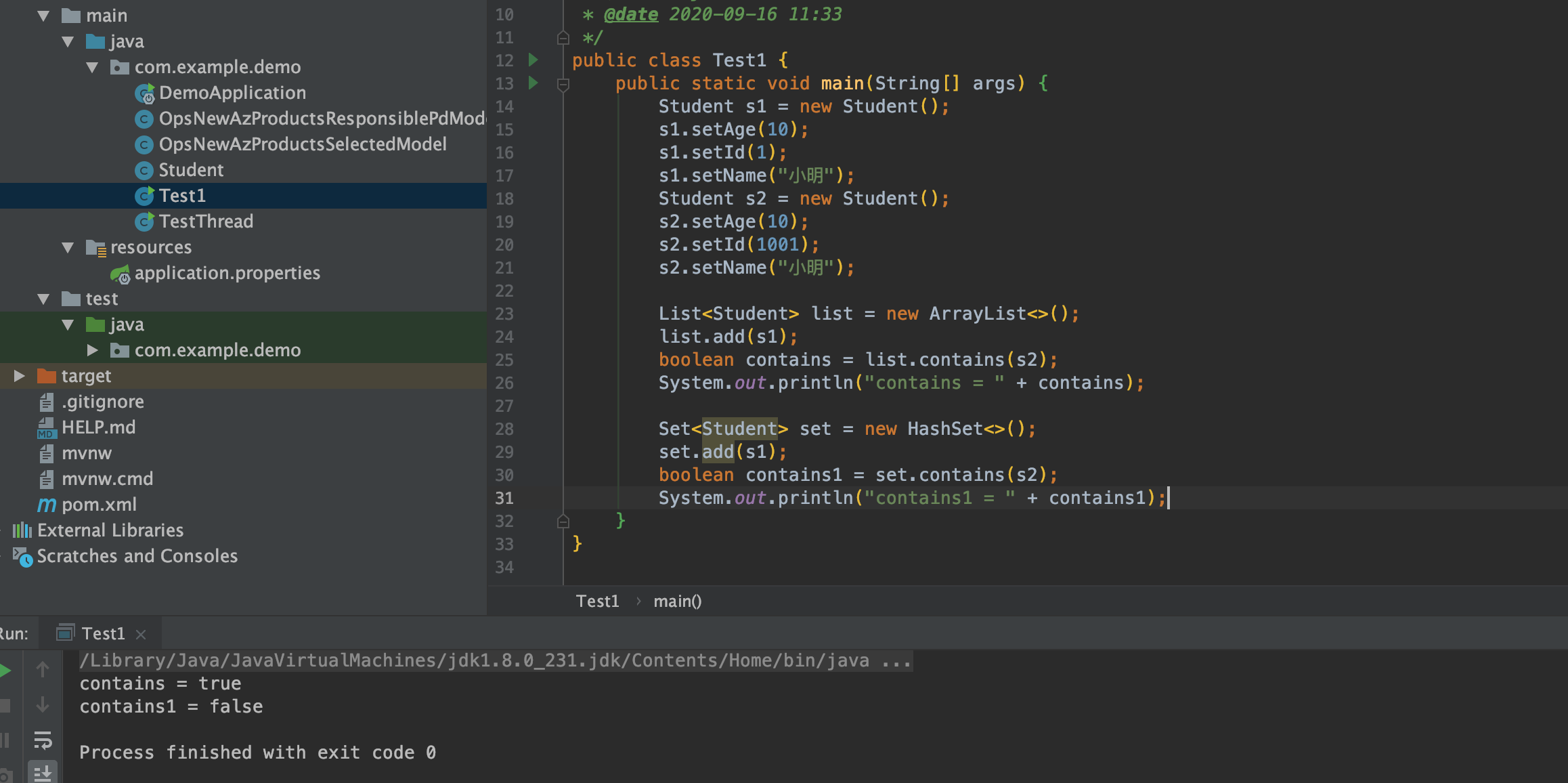Open the Student class in project tree
The width and height of the screenshot is (1568, 783).
point(190,170)
